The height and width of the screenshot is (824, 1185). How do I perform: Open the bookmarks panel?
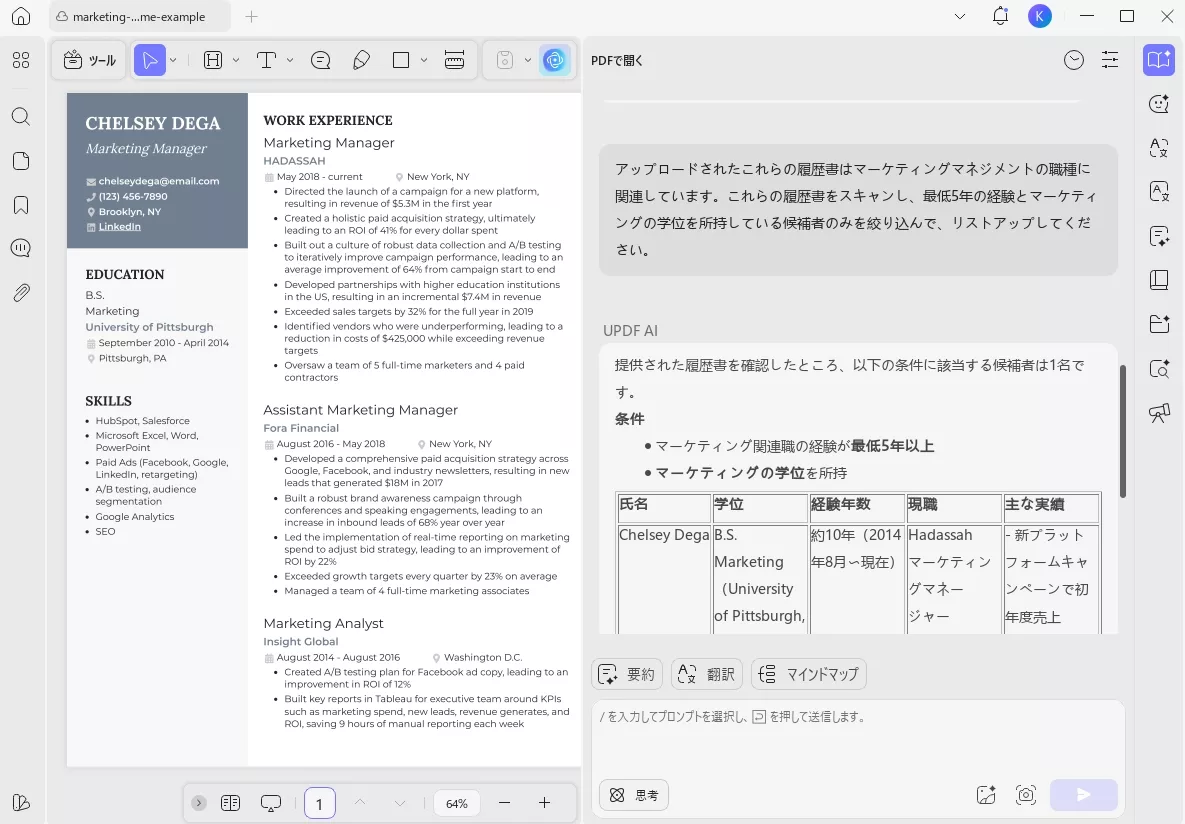coord(20,205)
